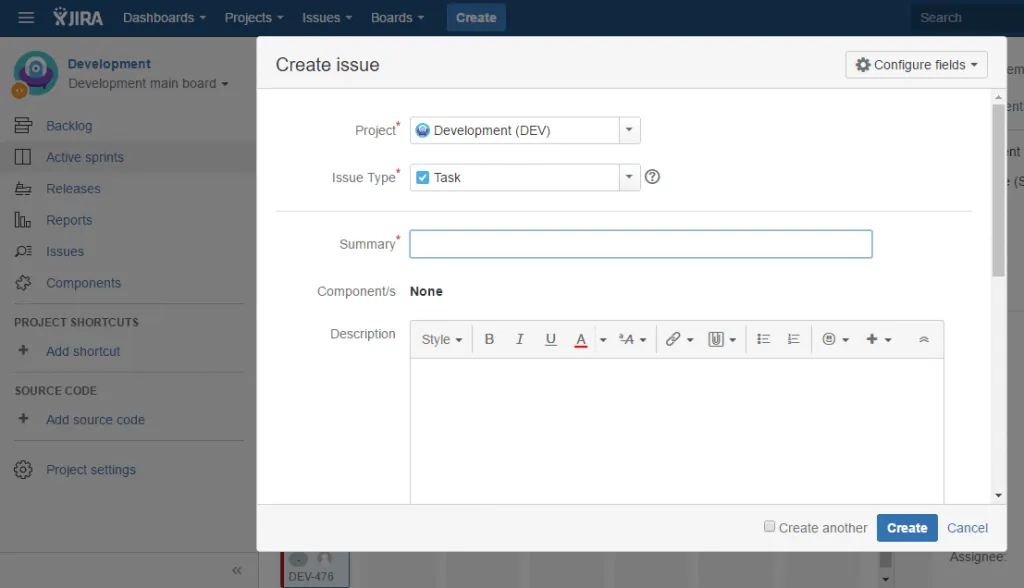The width and height of the screenshot is (1024, 588).
Task: Underline text in the Description field
Action: pos(550,339)
